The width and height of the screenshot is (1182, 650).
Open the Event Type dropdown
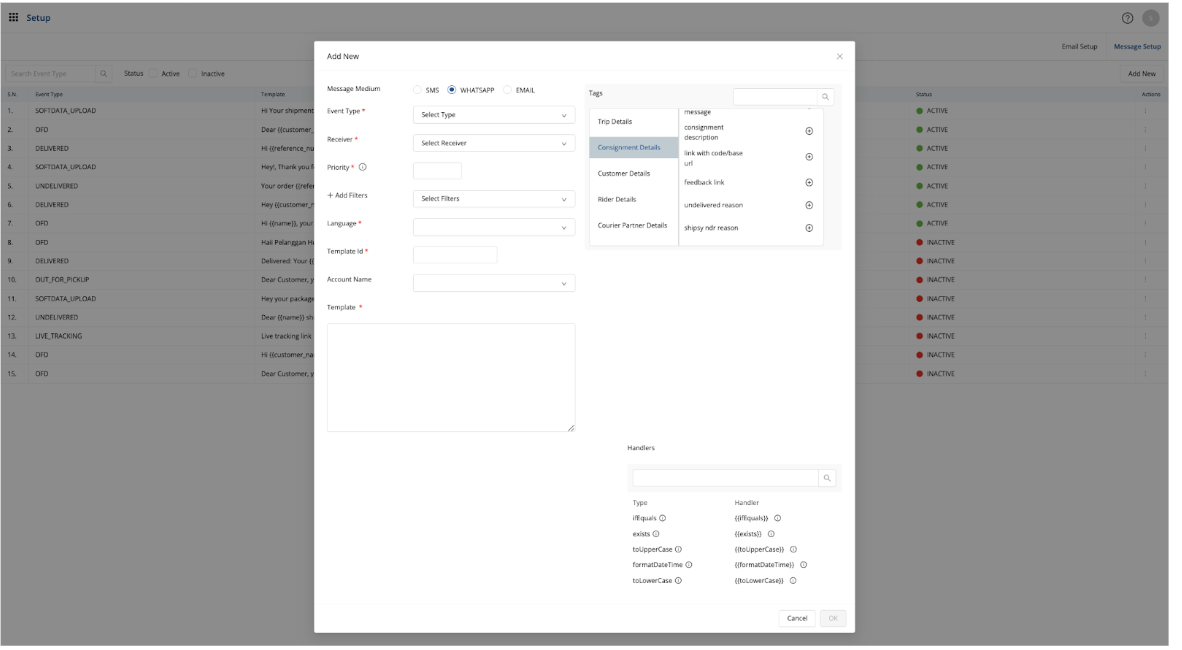[494, 115]
